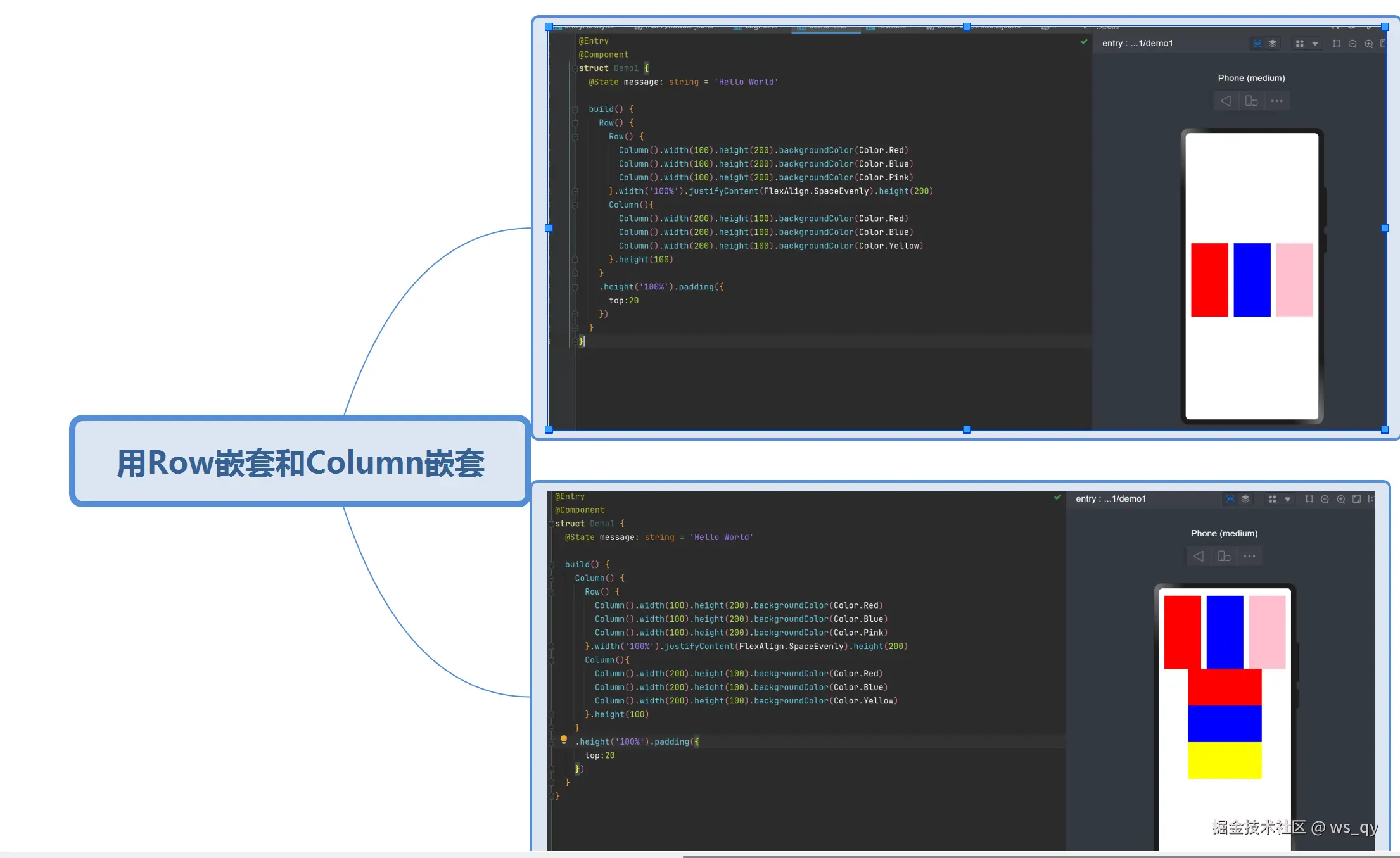Click the yellow block in lower phone preview
Image resolution: width=1400 pixels, height=858 pixels.
click(x=1224, y=760)
